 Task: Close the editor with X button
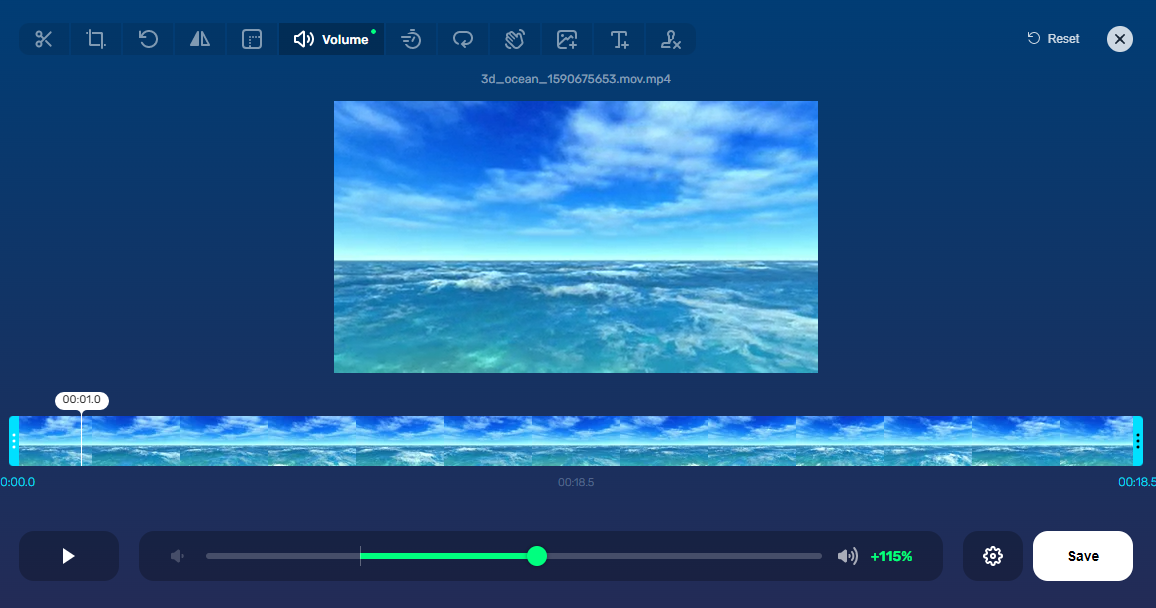[x=1119, y=38]
